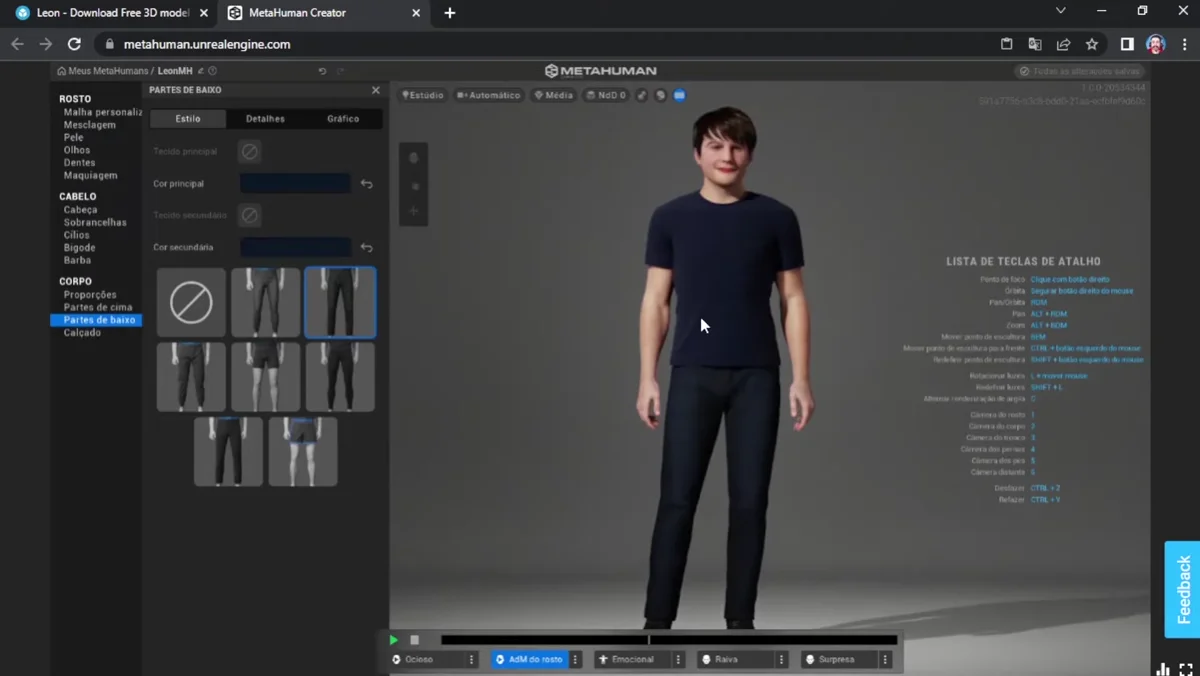Screen dimensions: 1200x676
Task: Click the Tecido principal none icon
Action: tap(250, 152)
